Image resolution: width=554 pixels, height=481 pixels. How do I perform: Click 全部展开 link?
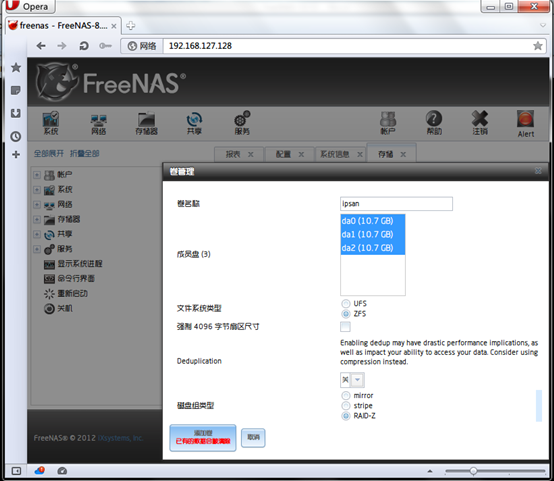point(49,153)
